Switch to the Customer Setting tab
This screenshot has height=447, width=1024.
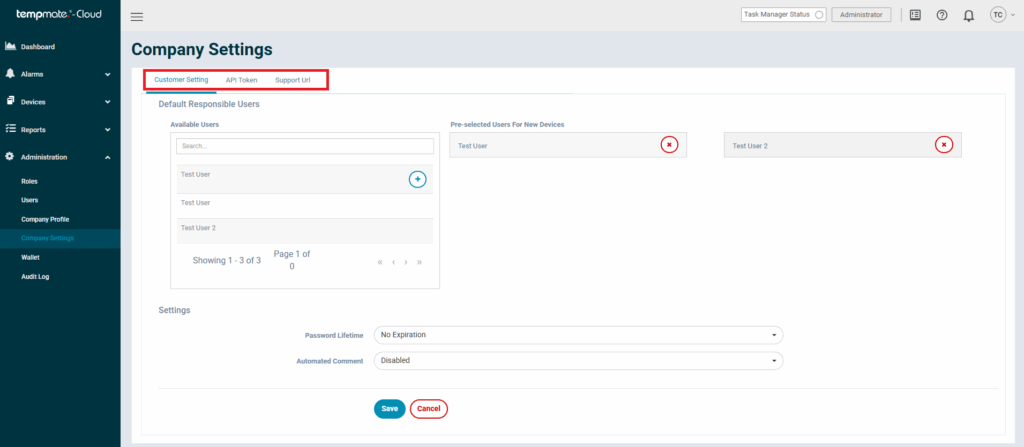click(x=181, y=80)
